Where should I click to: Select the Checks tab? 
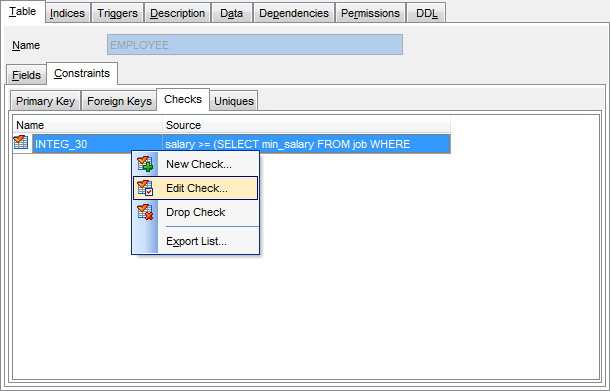(183, 99)
